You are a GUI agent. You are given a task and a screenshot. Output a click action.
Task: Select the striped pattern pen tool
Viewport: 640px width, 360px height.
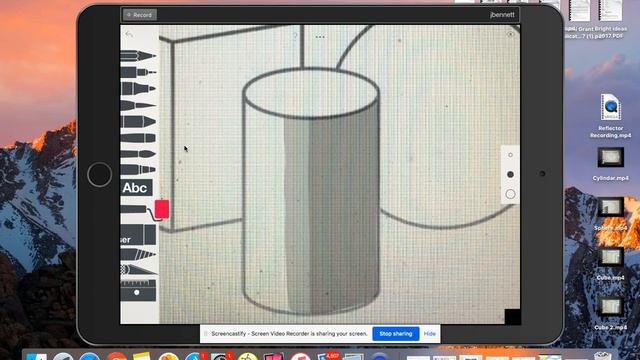pyautogui.click(x=138, y=255)
